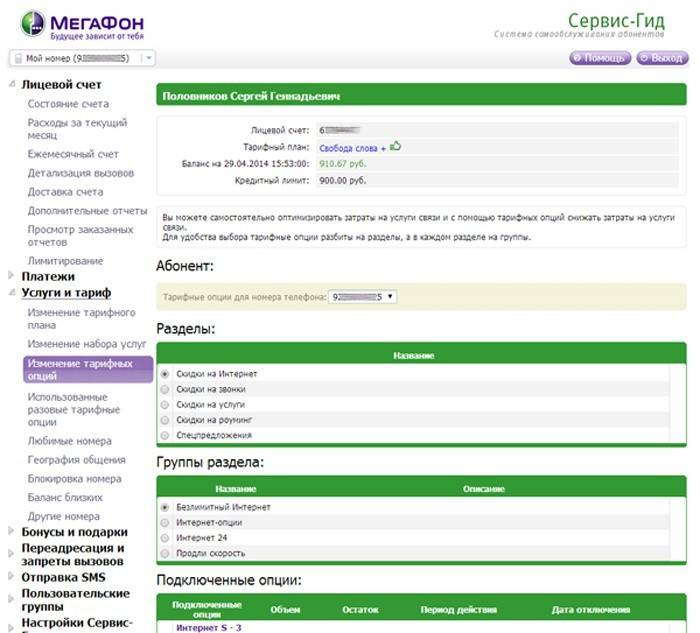This screenshot has width=700, height=633.
Task: Click the Свобода слова + tariff link
Action: tap(352, 147)
